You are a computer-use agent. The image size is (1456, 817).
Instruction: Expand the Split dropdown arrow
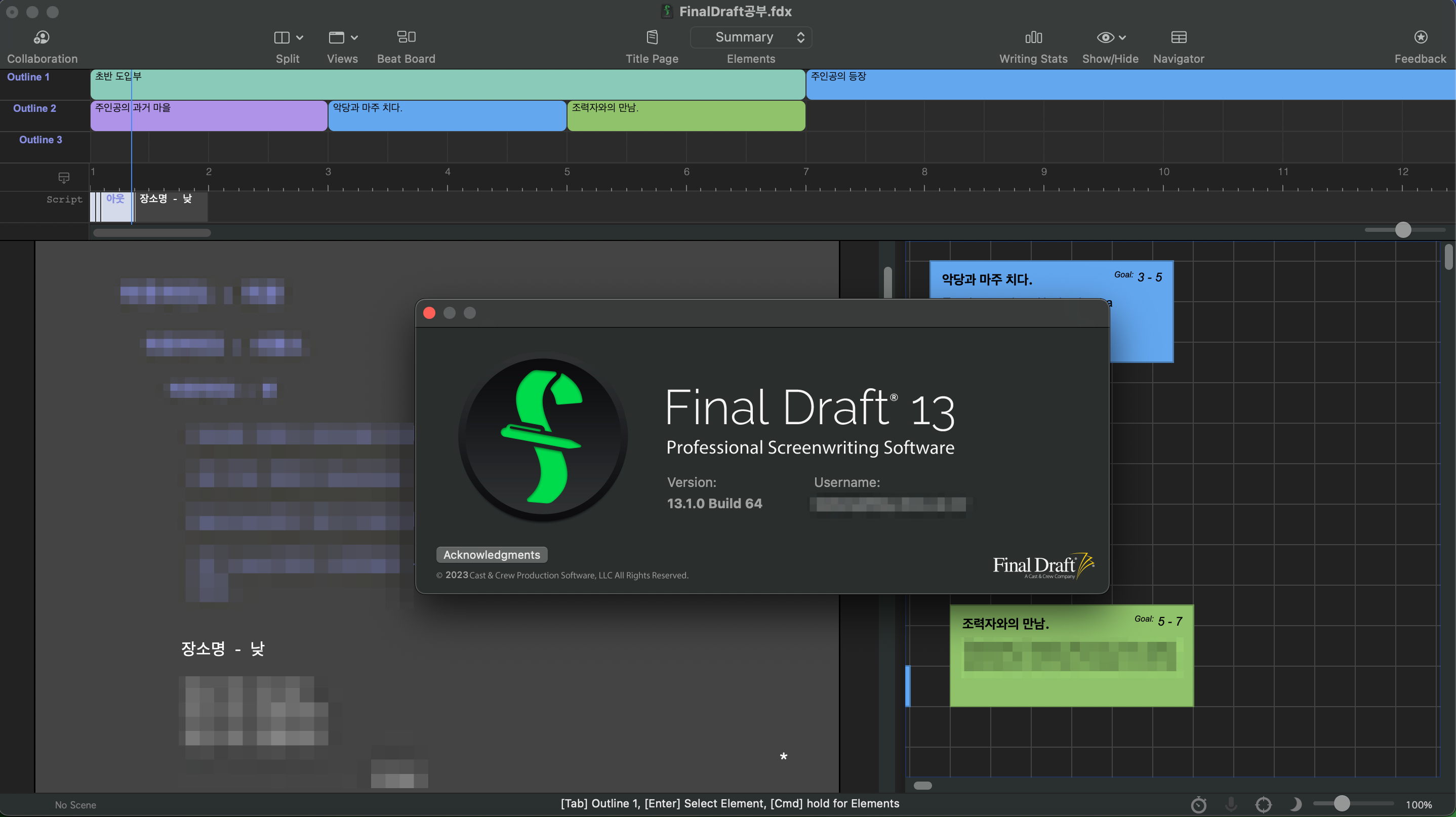pos(300,38)
